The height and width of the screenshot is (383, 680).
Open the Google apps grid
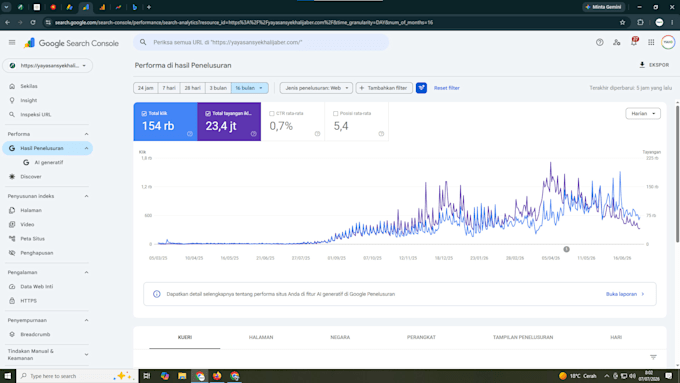click(651, 43)
